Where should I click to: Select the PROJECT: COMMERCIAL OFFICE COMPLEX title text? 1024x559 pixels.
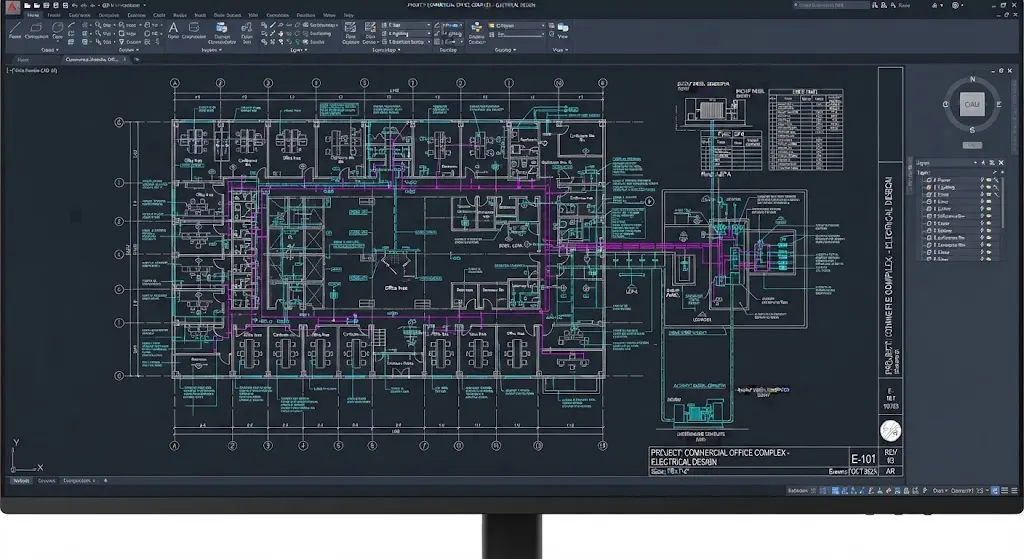pyautogui.click(x=720, y=453)
